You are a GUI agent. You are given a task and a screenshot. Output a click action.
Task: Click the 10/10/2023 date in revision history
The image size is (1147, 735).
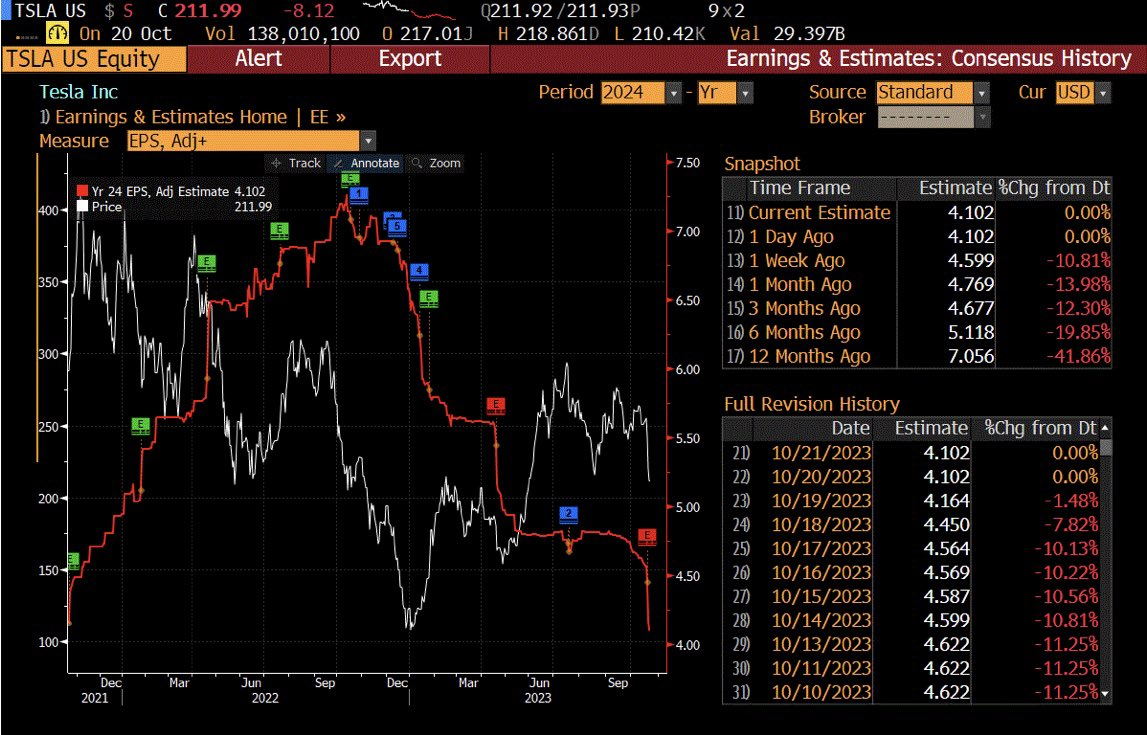[x=821, y=692]
